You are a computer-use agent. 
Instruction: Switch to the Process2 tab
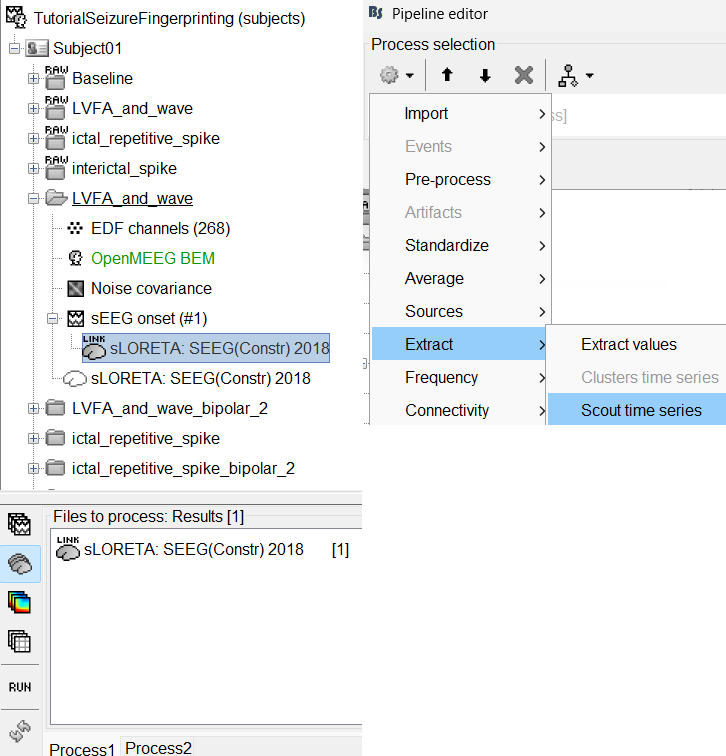pyautogui.click(x=158, y=747)
